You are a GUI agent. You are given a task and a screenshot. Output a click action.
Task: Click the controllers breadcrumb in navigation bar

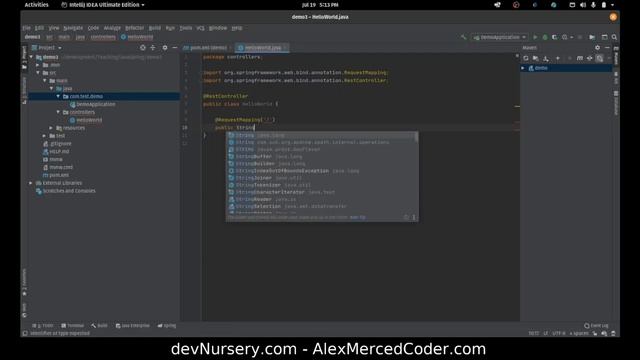(103, 37)
